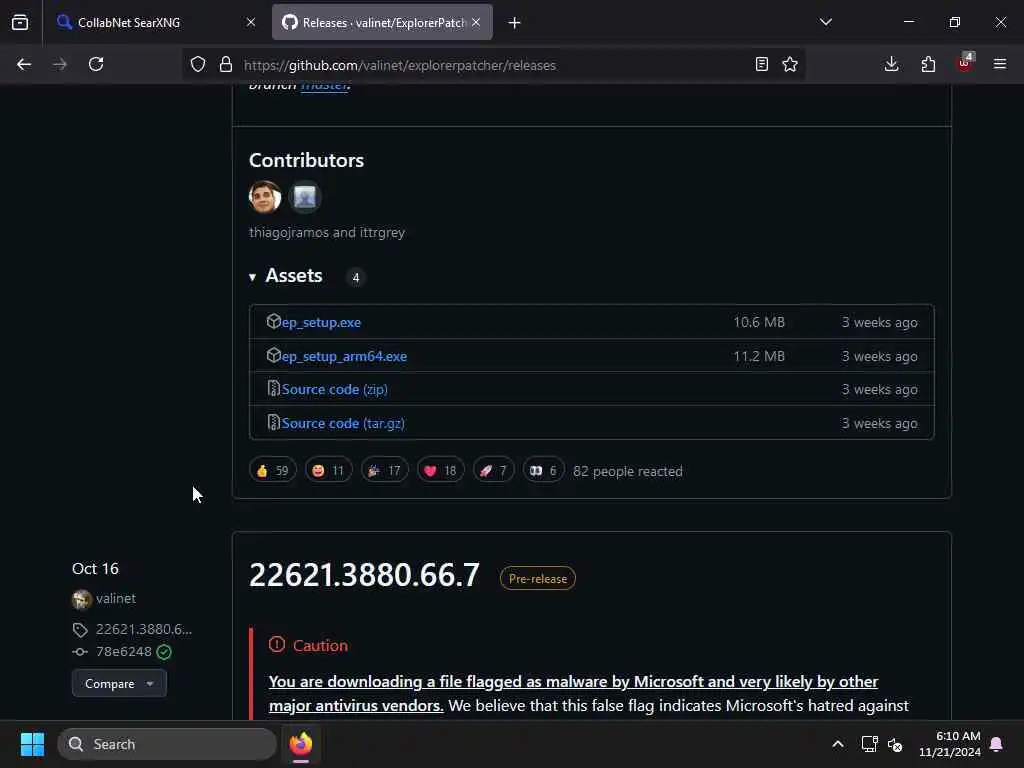This screenshot has width=1024, height=768.
Task: Open the uBlock Origin extension icon
Action: [x=965, y=63]
